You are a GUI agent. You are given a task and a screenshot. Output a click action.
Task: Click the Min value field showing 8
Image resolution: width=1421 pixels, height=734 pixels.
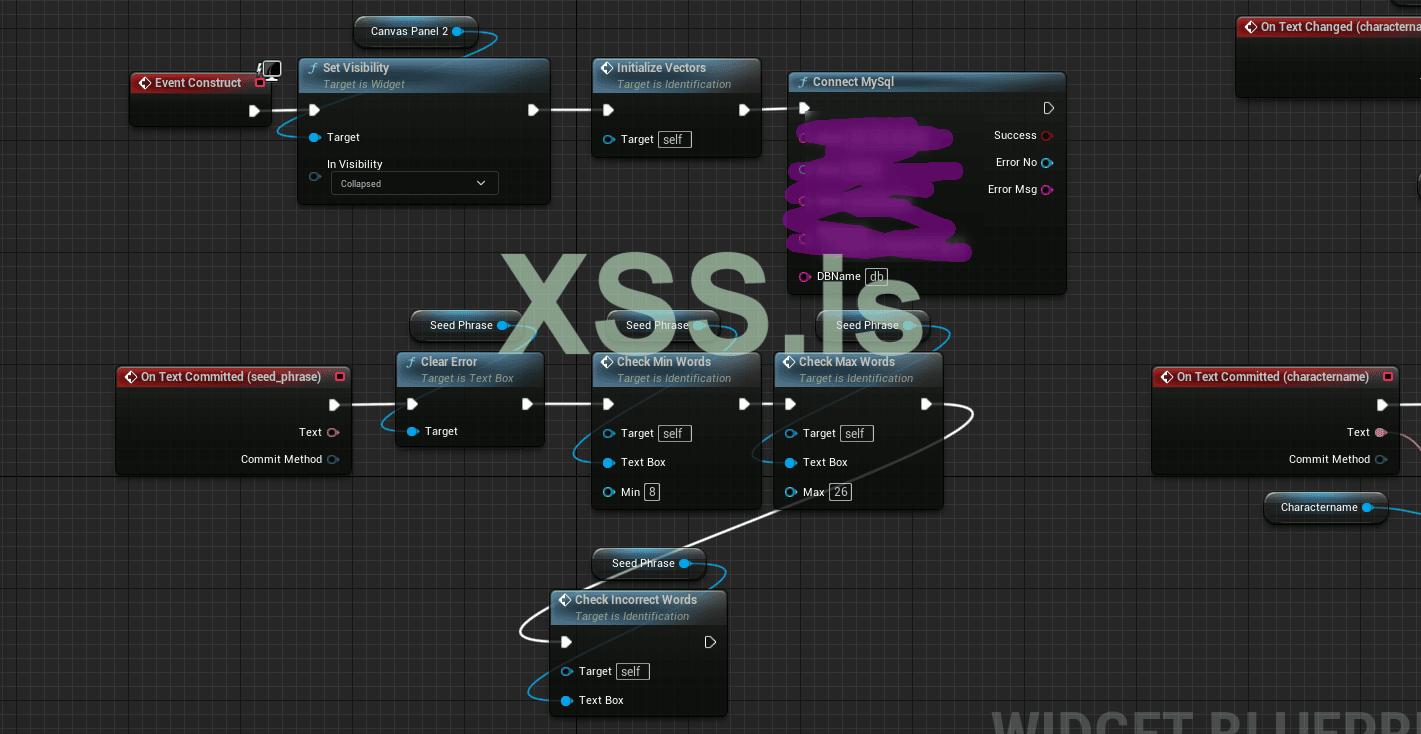tap(652, 492)
